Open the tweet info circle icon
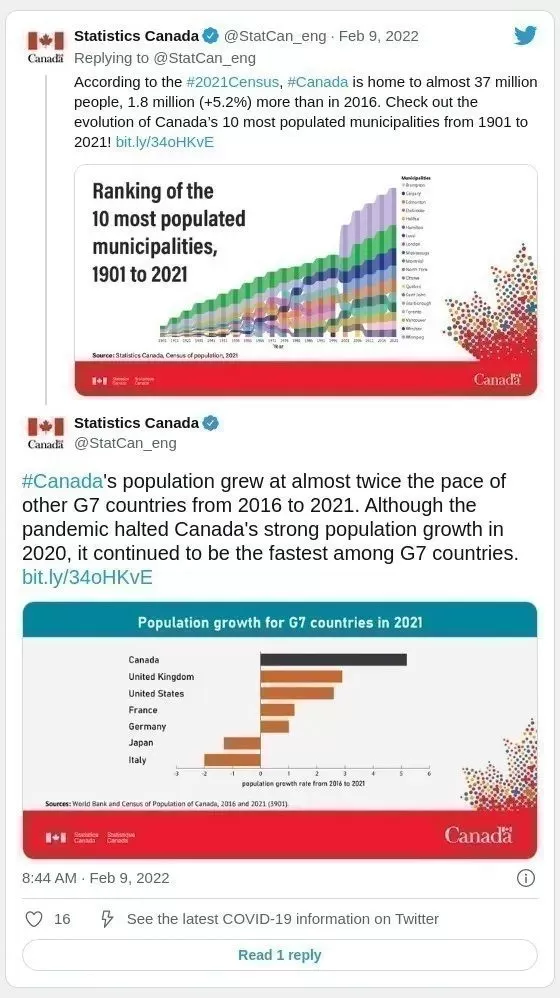Screen dimensions: 560x998 pyautogui.click(x=526, y=878)
